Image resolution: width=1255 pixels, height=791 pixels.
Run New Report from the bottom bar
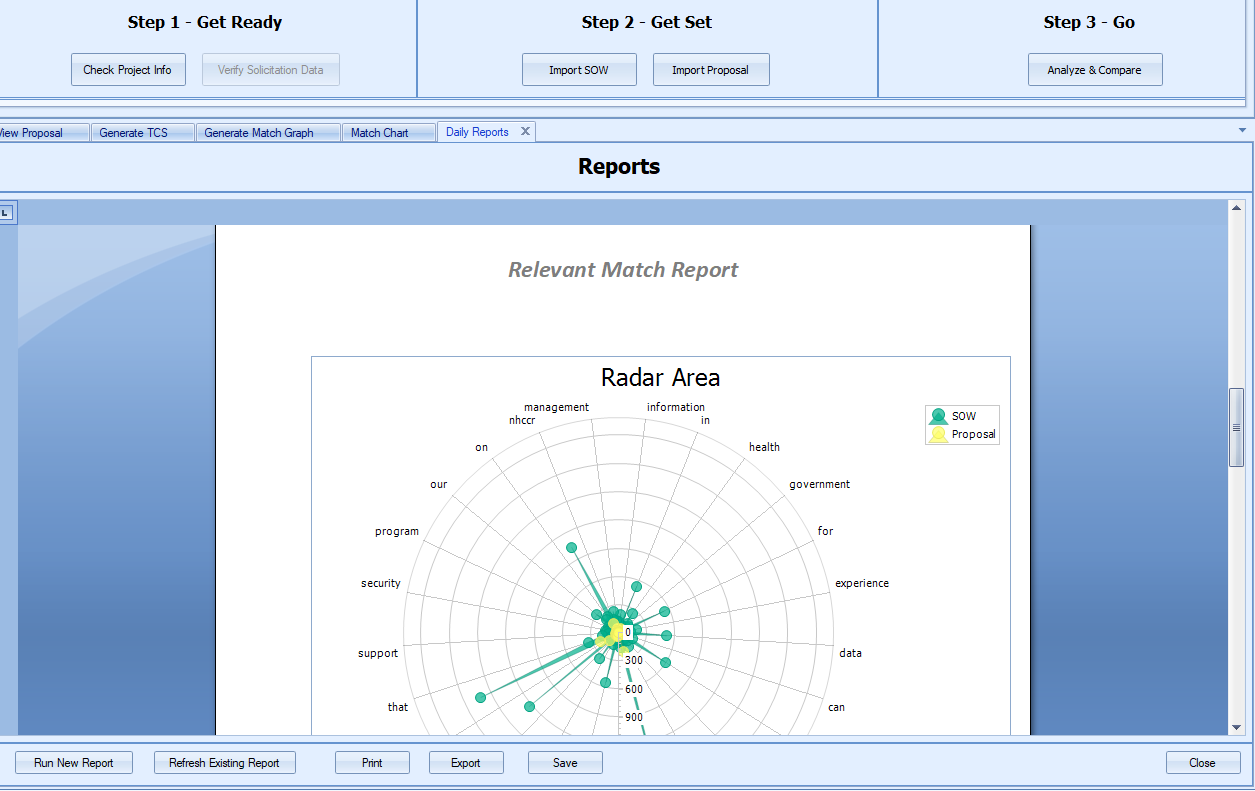click(73, 762)
